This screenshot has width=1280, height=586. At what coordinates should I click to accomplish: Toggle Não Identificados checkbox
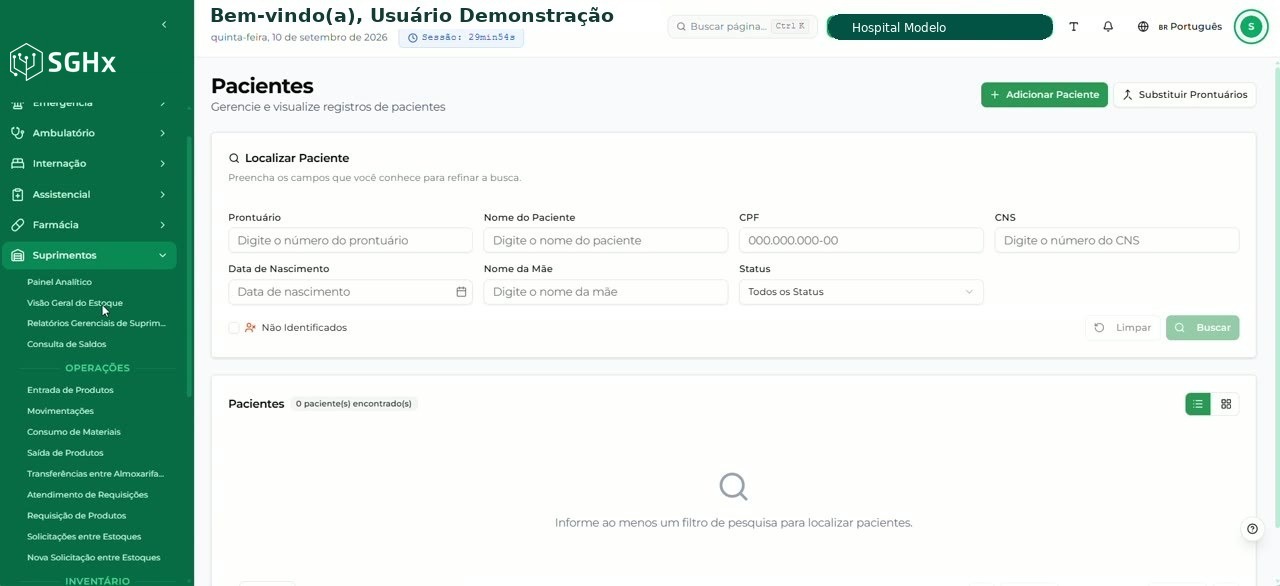pos(234,328)
